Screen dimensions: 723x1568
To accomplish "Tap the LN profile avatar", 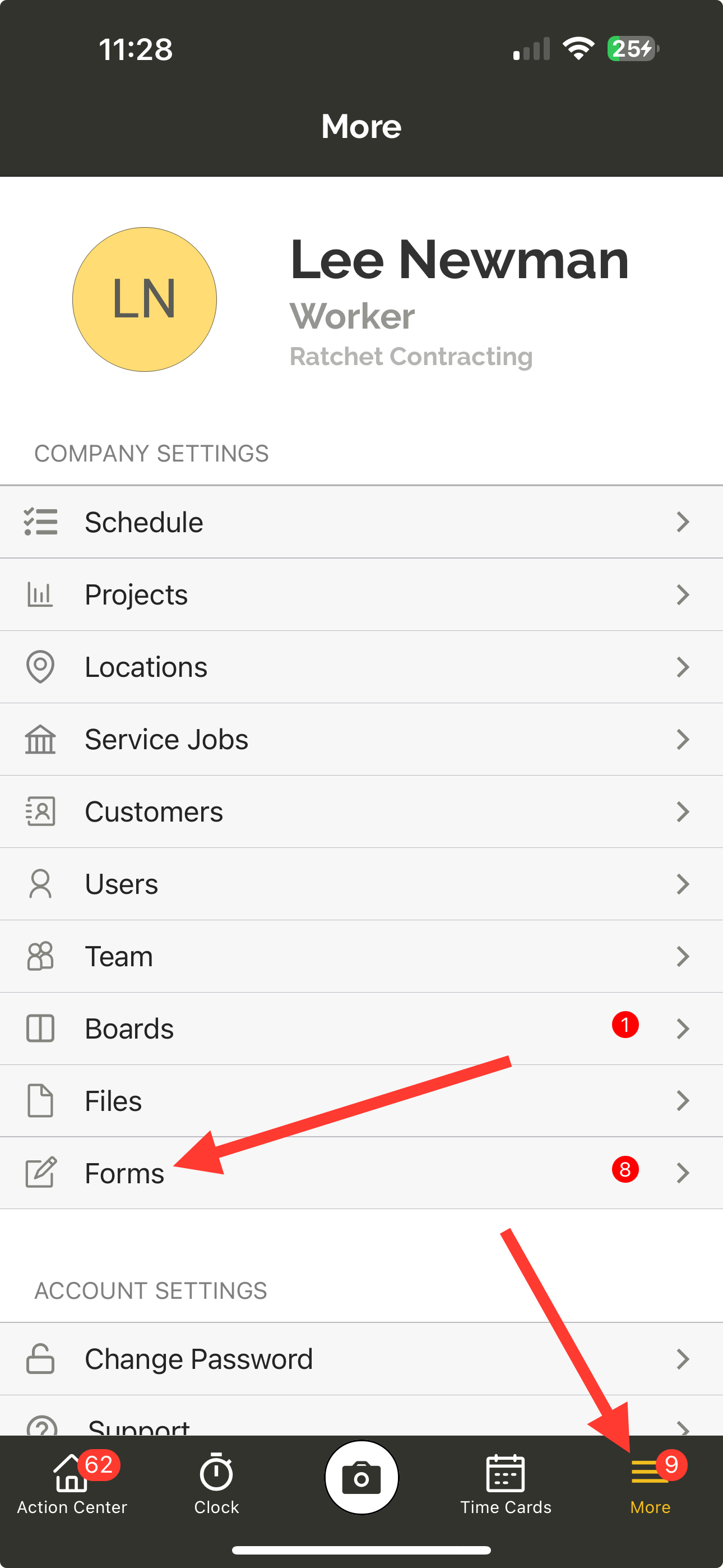I will click(x=145, y=299).
